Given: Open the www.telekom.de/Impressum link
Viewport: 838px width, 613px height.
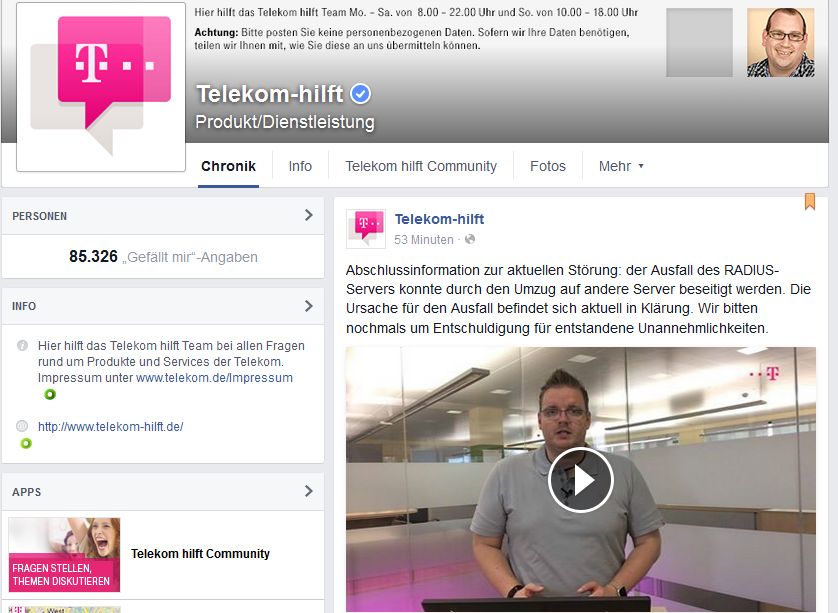Looking at the screenshot, I should click(214, 378).
